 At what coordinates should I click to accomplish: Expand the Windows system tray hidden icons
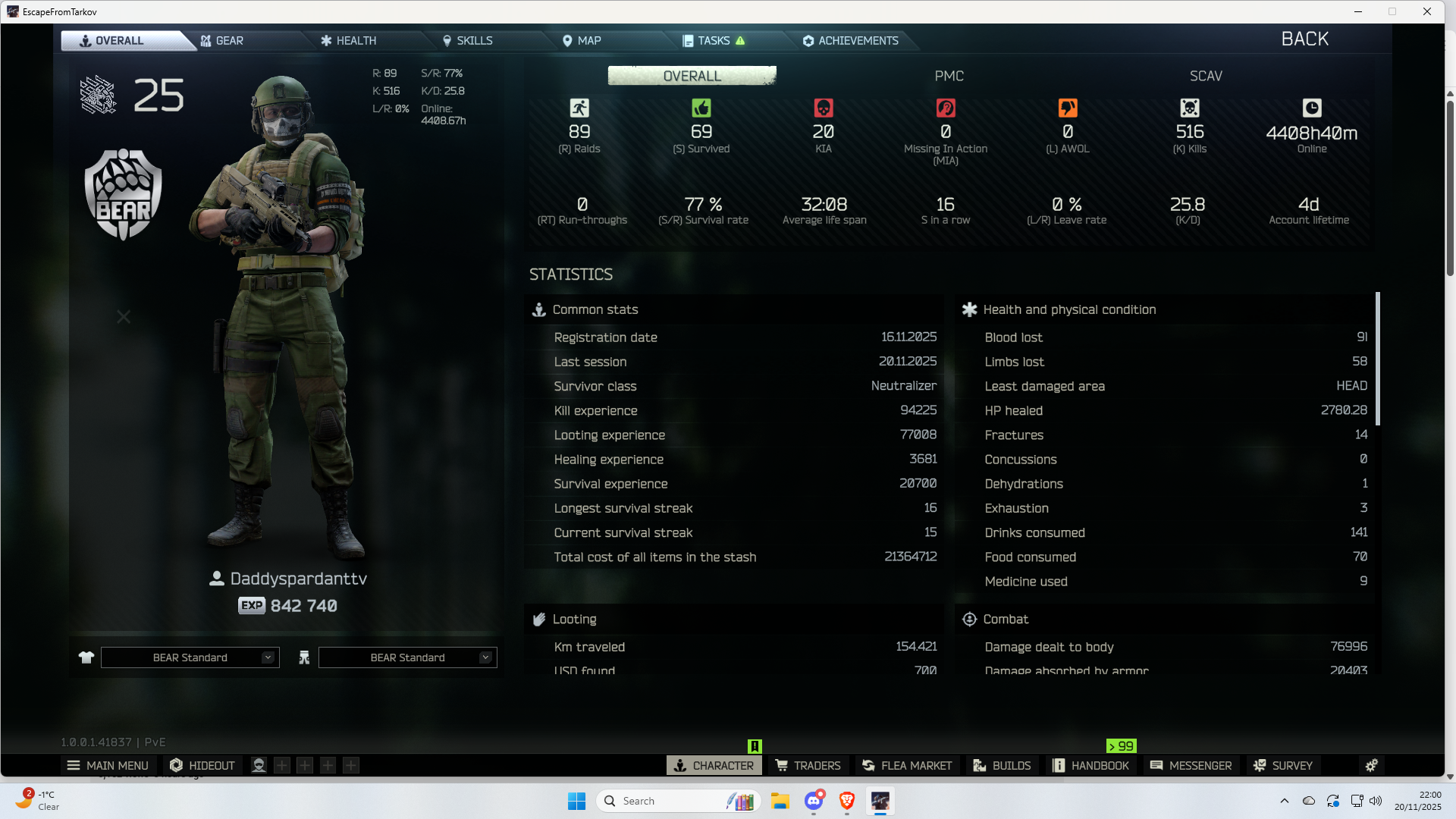pyautogui.click(x=1284, y=801)
